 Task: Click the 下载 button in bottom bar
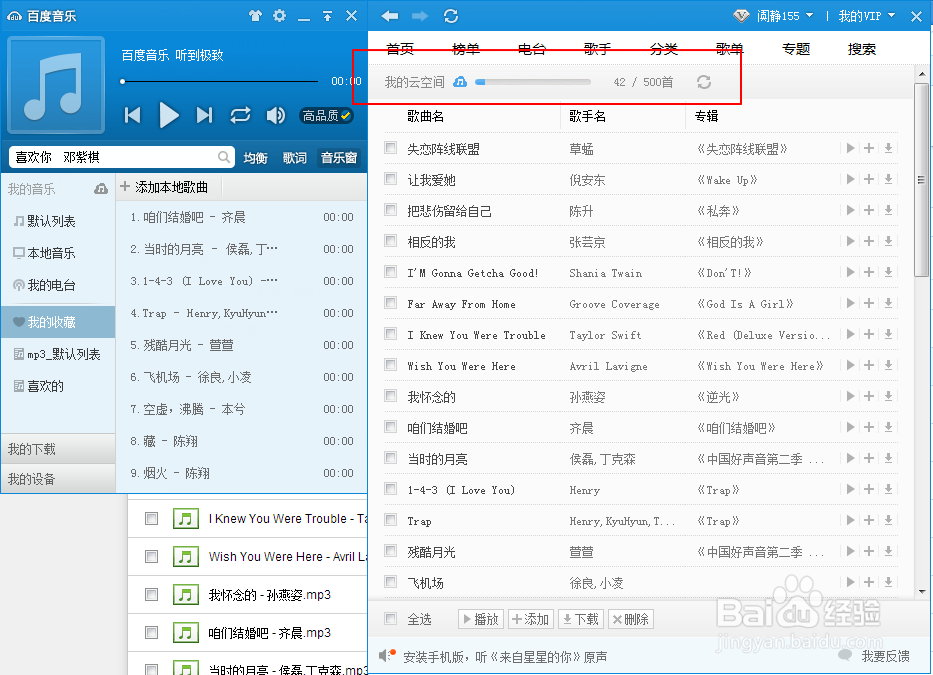(581, 619)
